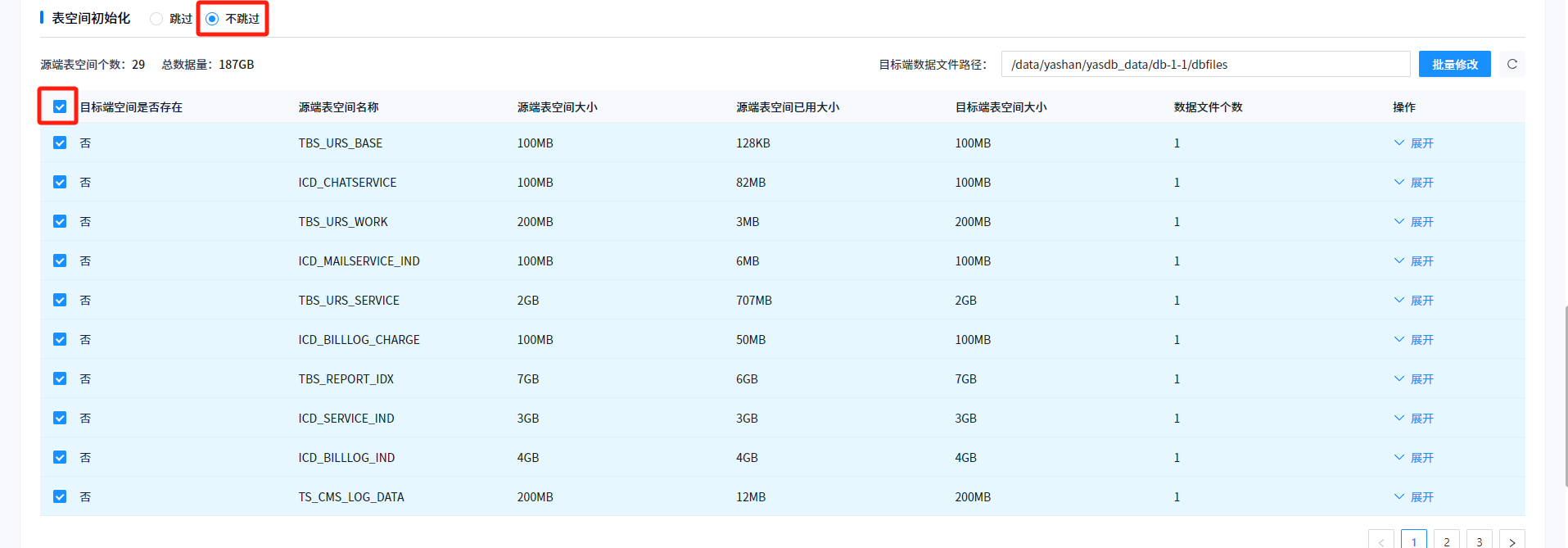Uncheck the TBS_REPORT_IDX row checkbox
This screenshot has width=1568, height=548.
[60, 378]
